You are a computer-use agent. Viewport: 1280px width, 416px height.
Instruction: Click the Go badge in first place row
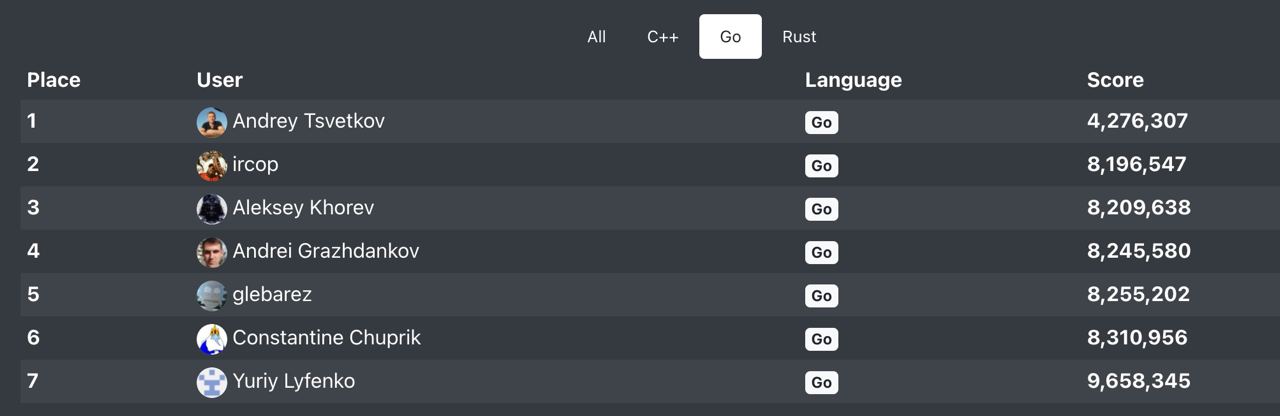point(821,122)
